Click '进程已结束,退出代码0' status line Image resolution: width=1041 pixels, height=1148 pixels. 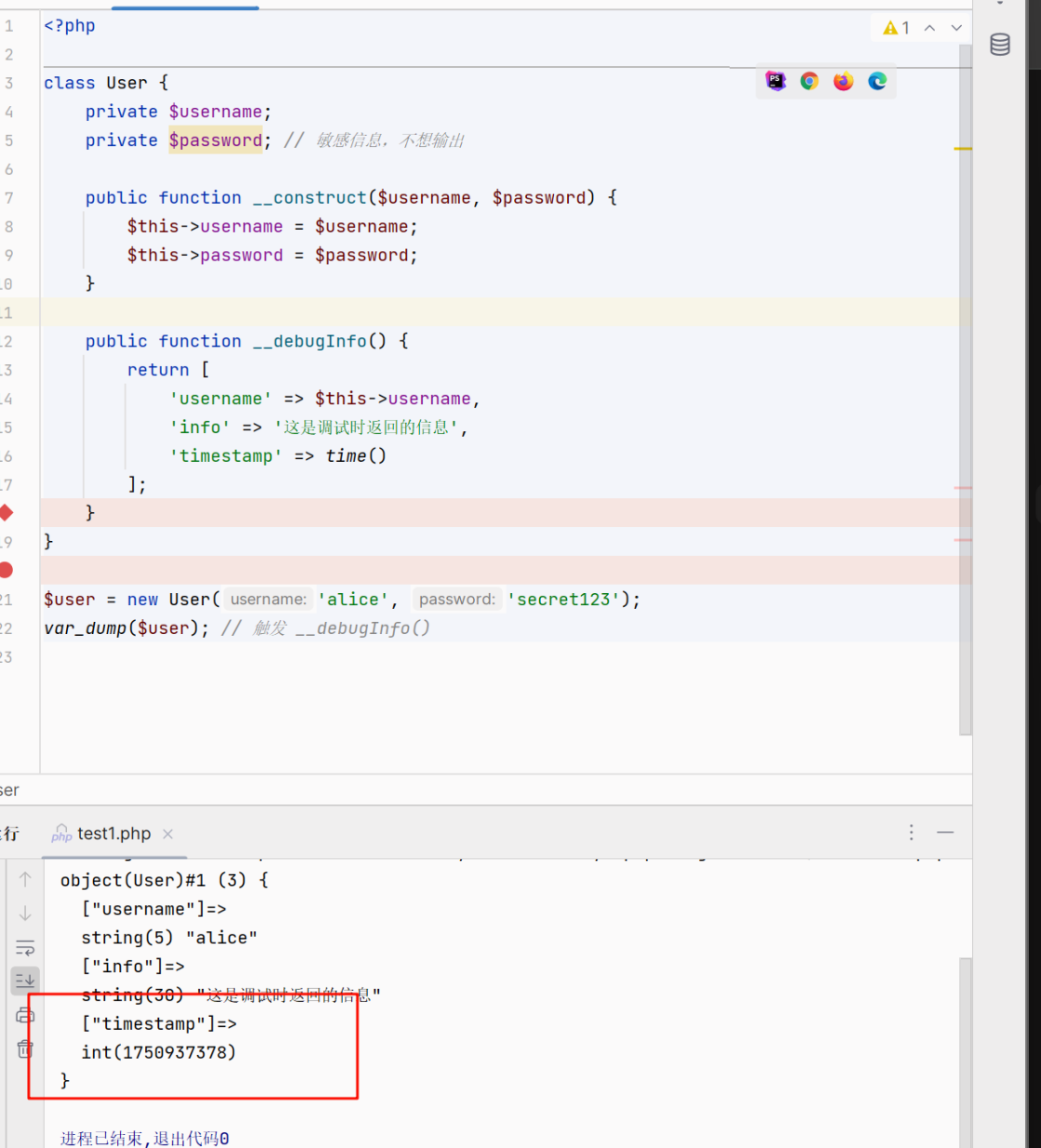point(145,1139)
